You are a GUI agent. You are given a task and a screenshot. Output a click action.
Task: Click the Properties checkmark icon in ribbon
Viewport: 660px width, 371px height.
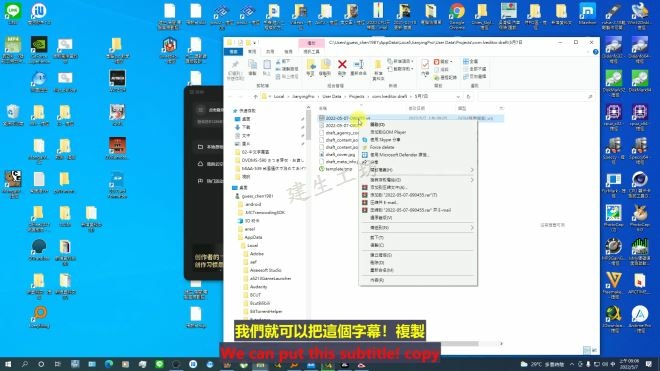425,64
